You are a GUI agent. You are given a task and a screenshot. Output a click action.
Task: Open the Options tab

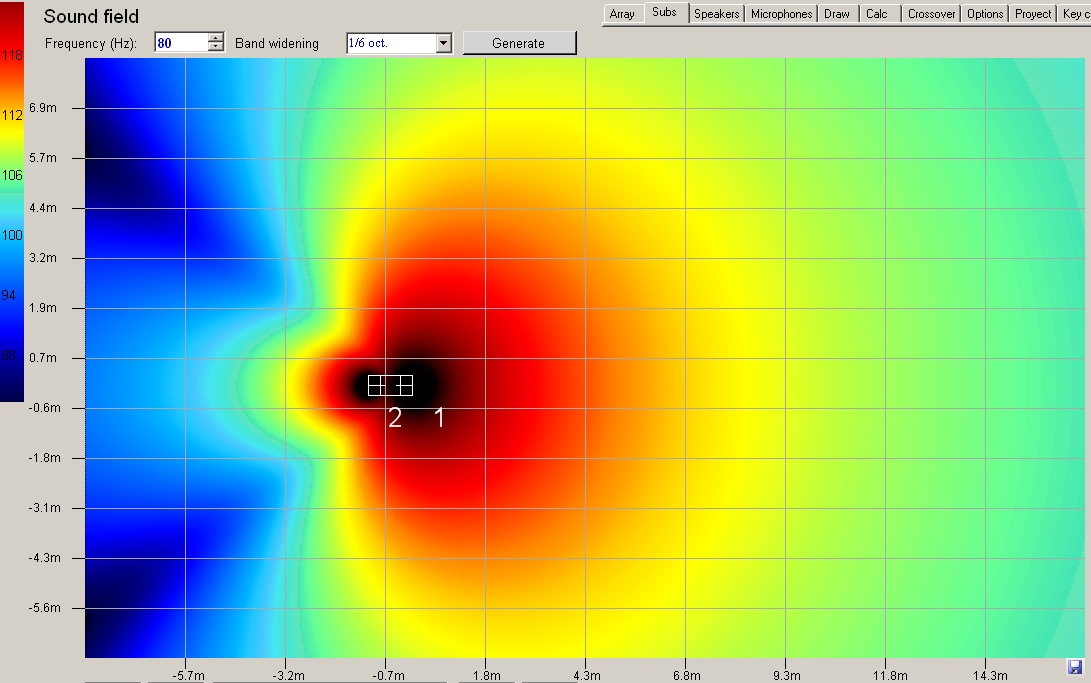click(985, 14)
